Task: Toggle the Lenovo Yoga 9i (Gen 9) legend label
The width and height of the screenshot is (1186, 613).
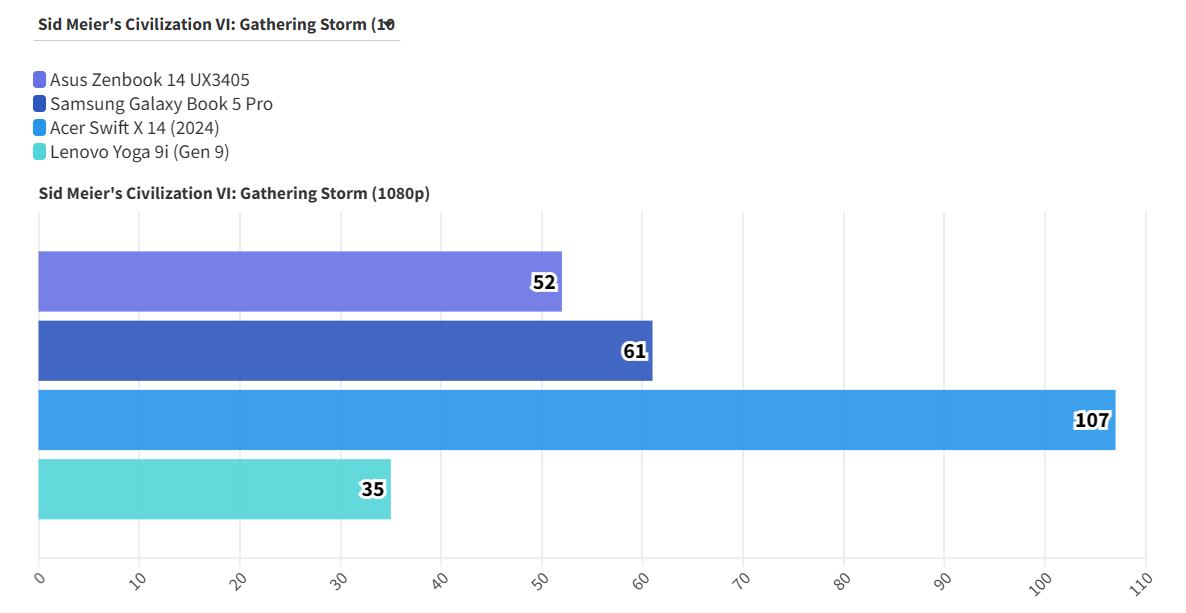Action: click(140, 152)
